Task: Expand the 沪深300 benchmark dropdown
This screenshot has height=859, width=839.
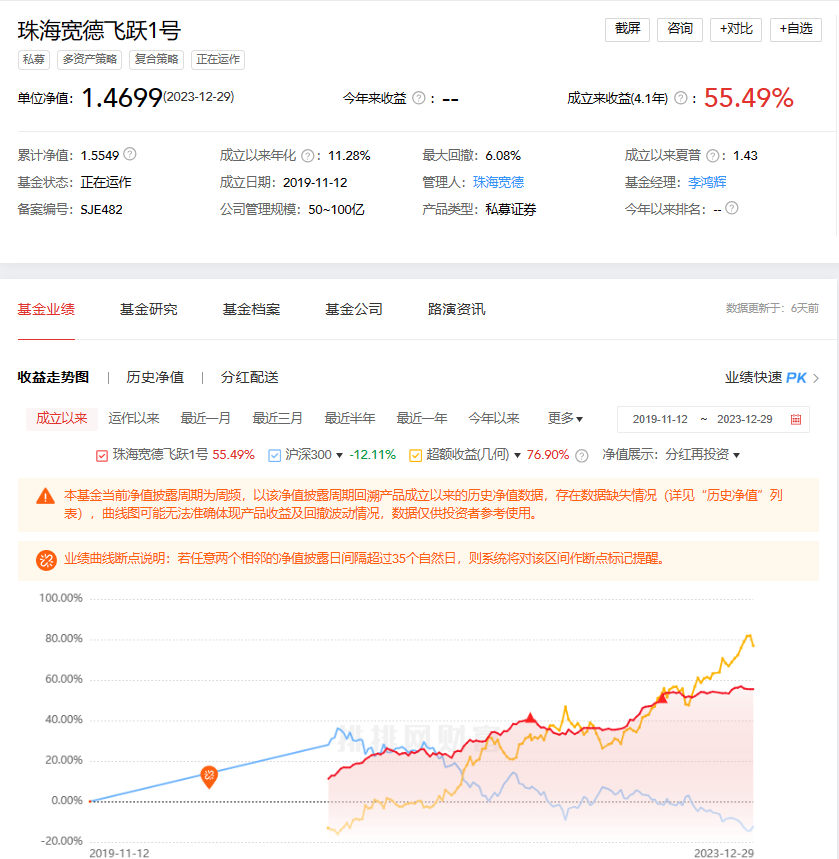Action: pyautogui.click(x=339, y=456)
